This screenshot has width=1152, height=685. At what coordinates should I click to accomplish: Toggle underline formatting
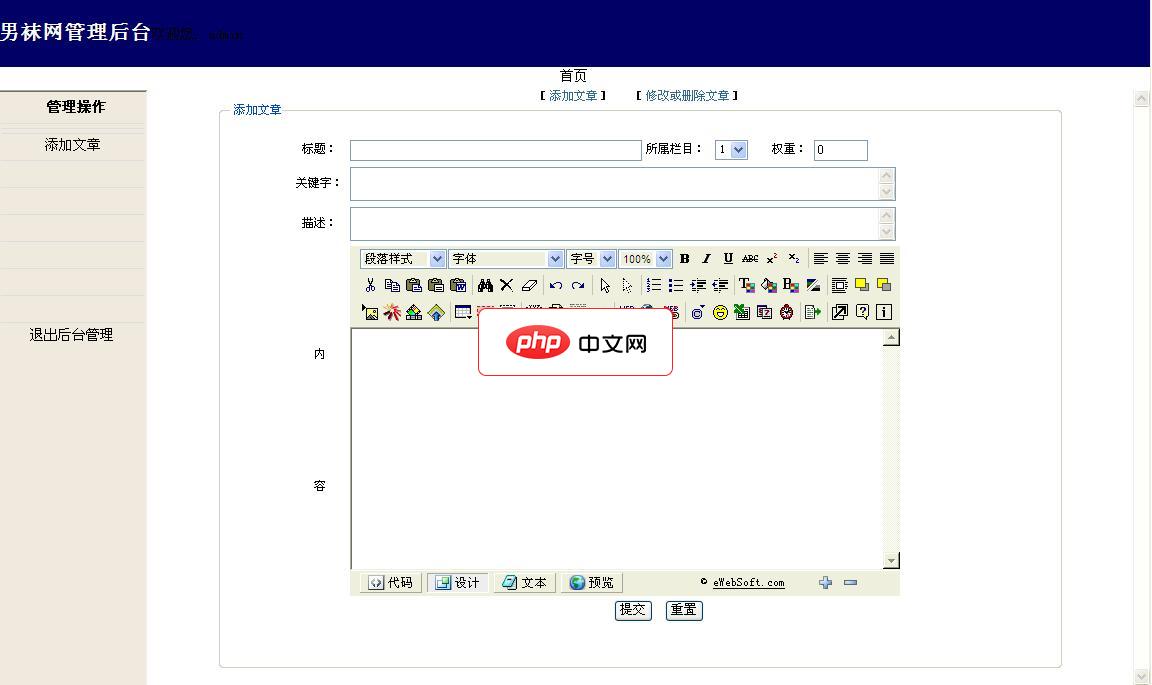[727, 258]
